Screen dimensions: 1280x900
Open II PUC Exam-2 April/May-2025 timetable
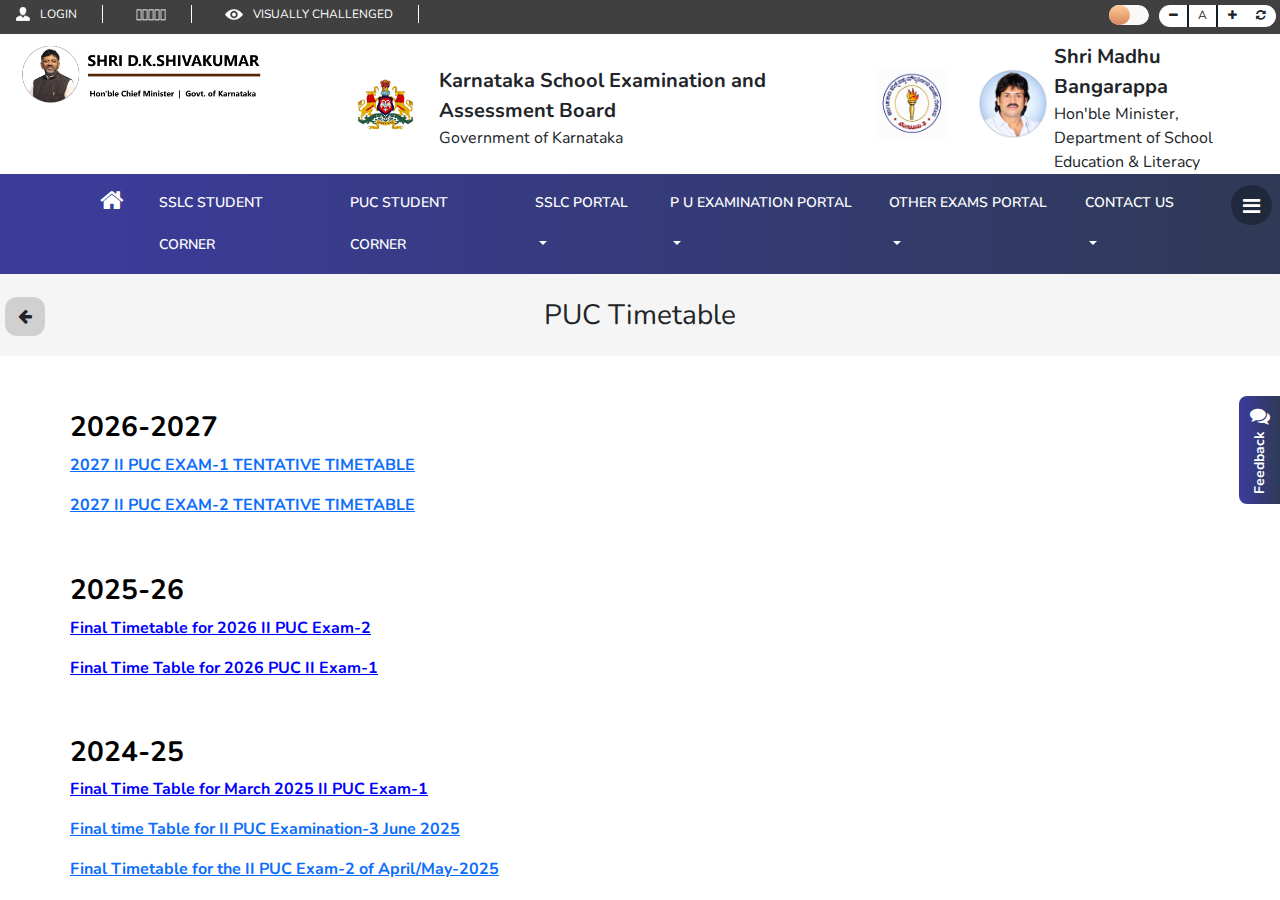(284, 869)
